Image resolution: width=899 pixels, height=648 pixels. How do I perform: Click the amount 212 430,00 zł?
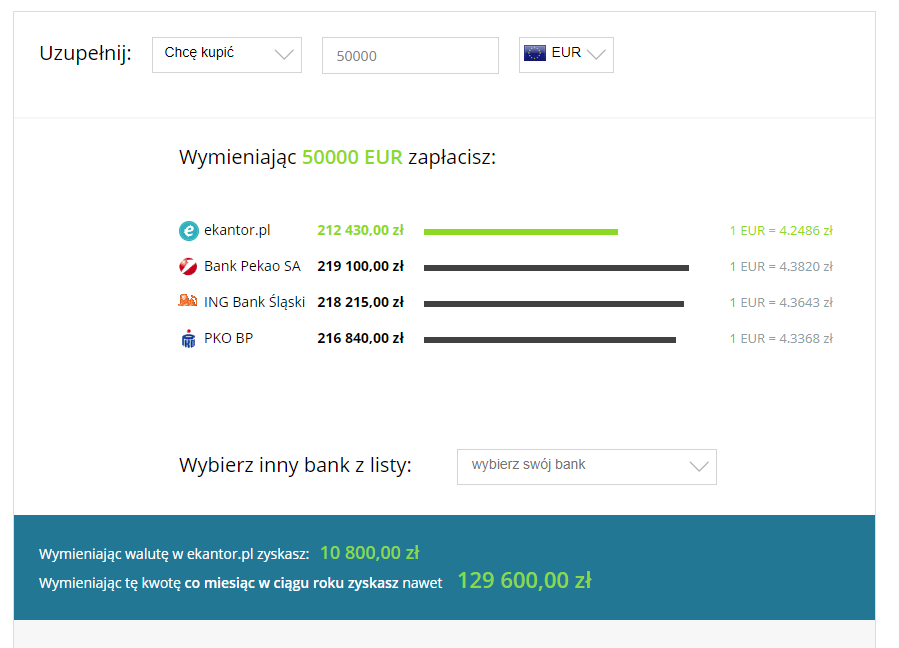click(x=361, y=230)
